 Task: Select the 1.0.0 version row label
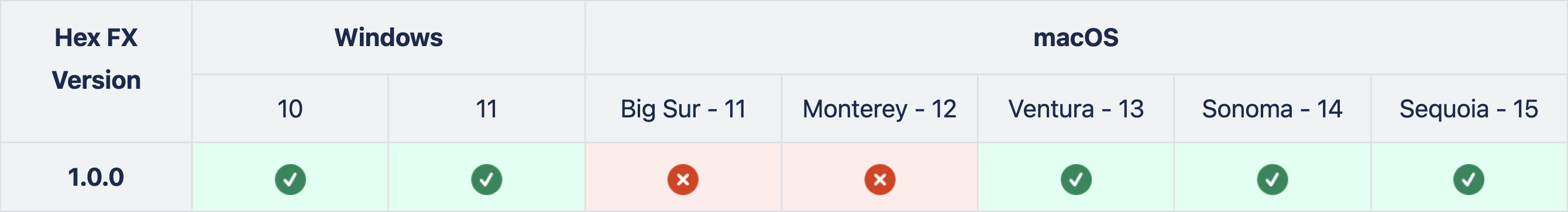[96, 178]
